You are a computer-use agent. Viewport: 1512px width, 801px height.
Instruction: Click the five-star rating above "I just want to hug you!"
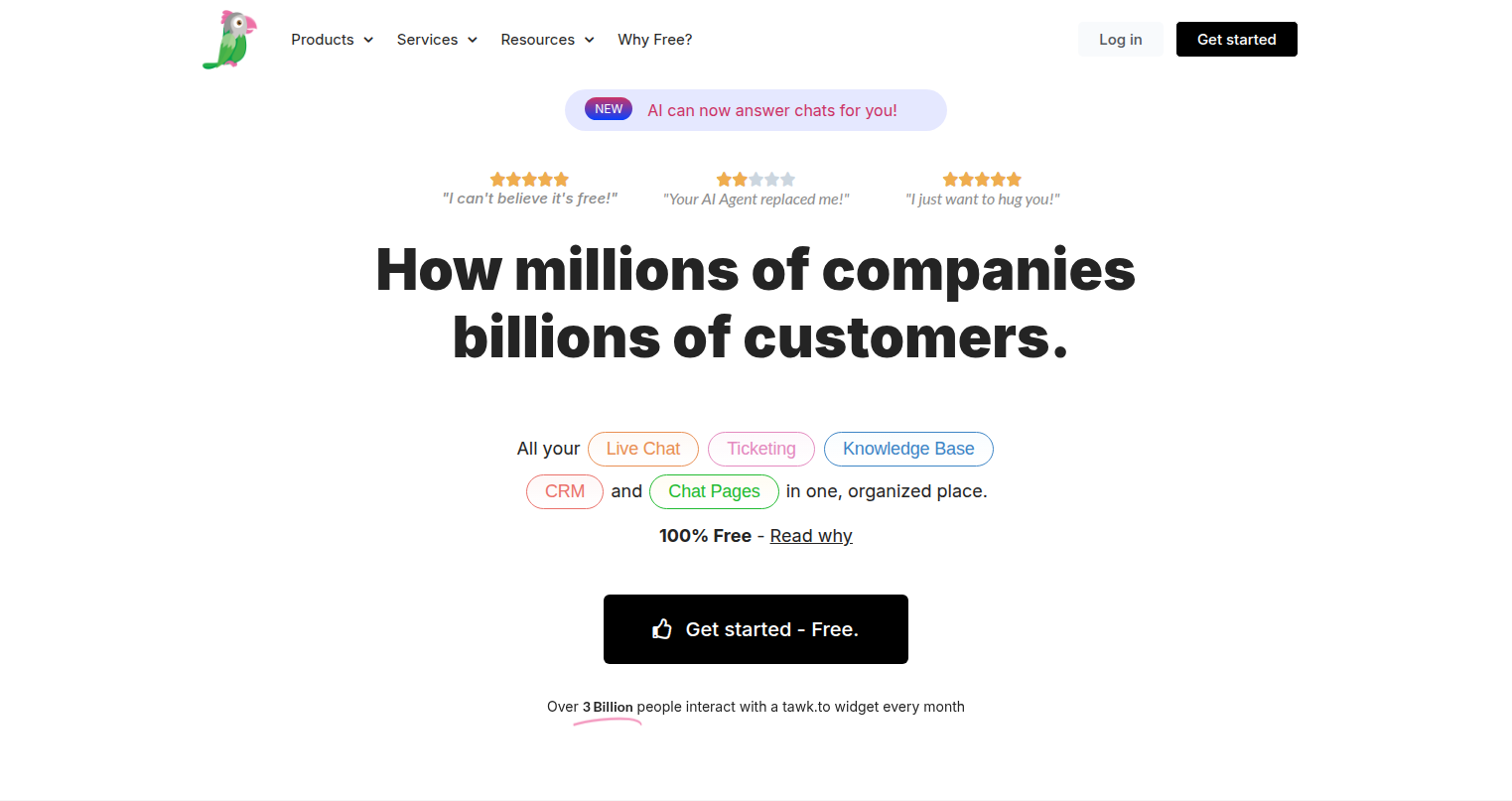click(x=982, y=180)
